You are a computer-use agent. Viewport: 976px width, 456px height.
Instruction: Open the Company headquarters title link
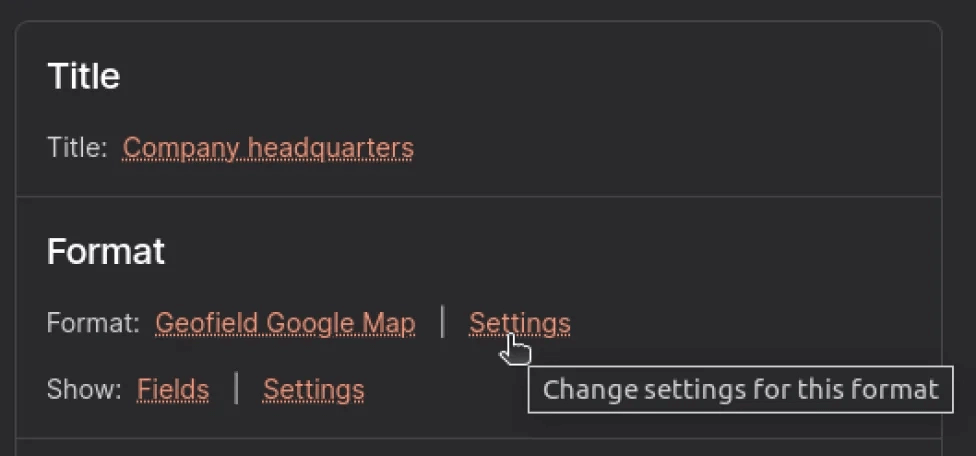[268, 148]
